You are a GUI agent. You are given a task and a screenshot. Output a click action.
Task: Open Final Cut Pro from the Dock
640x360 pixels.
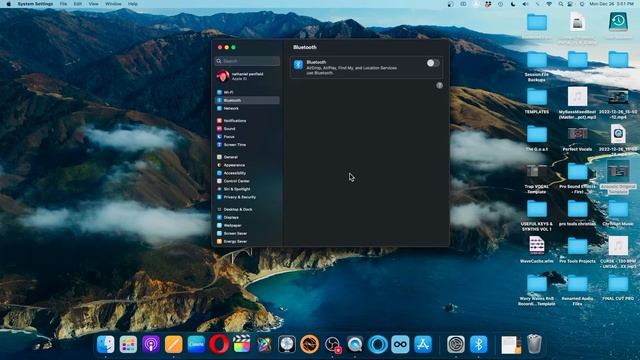242,344
